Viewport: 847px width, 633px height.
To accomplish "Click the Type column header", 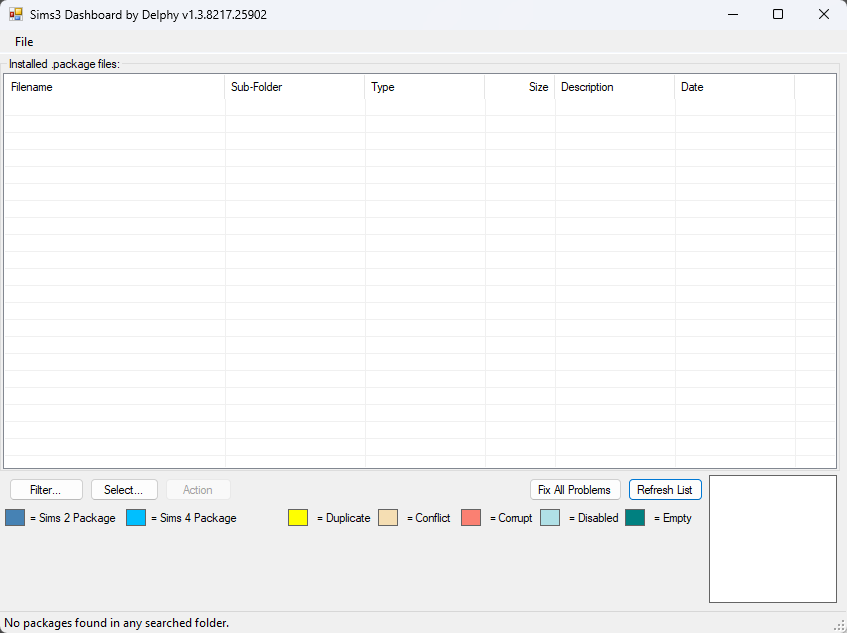I will [425, 87].
